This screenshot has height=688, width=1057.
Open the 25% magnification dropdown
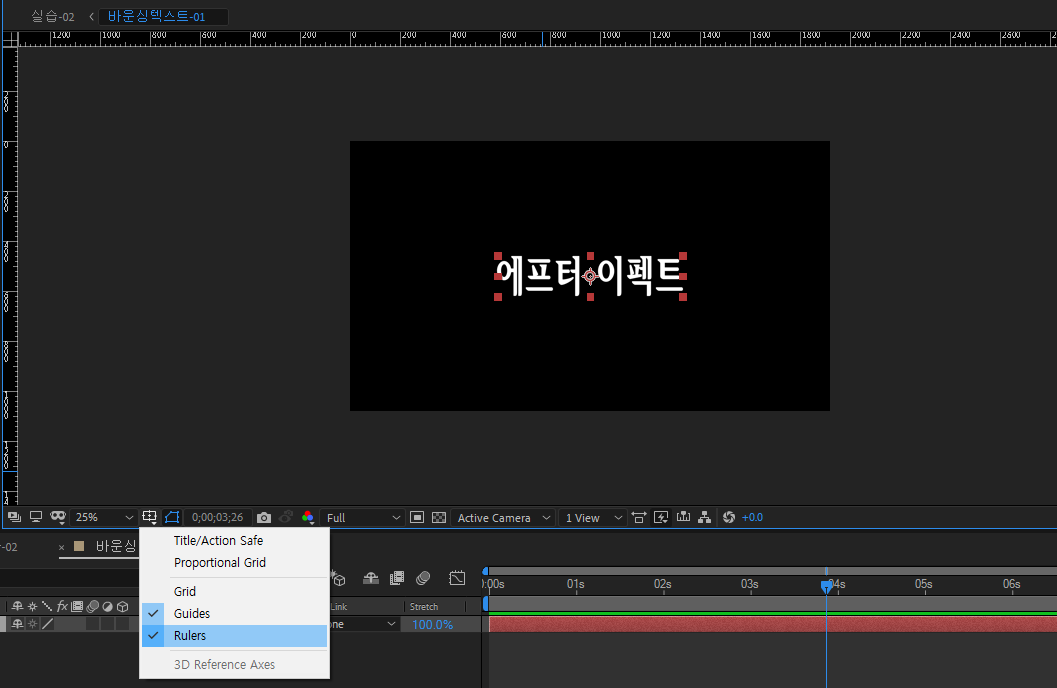click(103, 518)
